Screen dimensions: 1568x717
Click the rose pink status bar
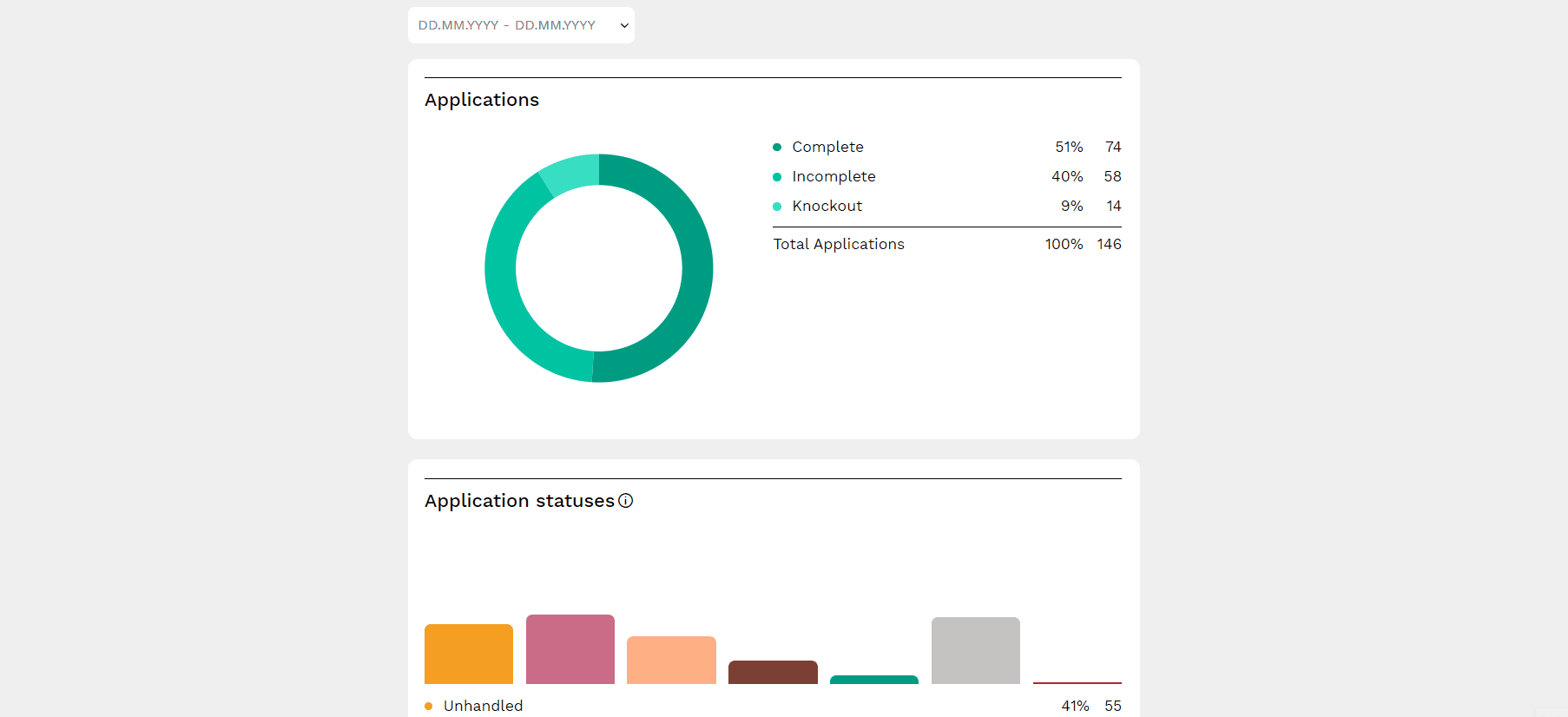point(570,649)
